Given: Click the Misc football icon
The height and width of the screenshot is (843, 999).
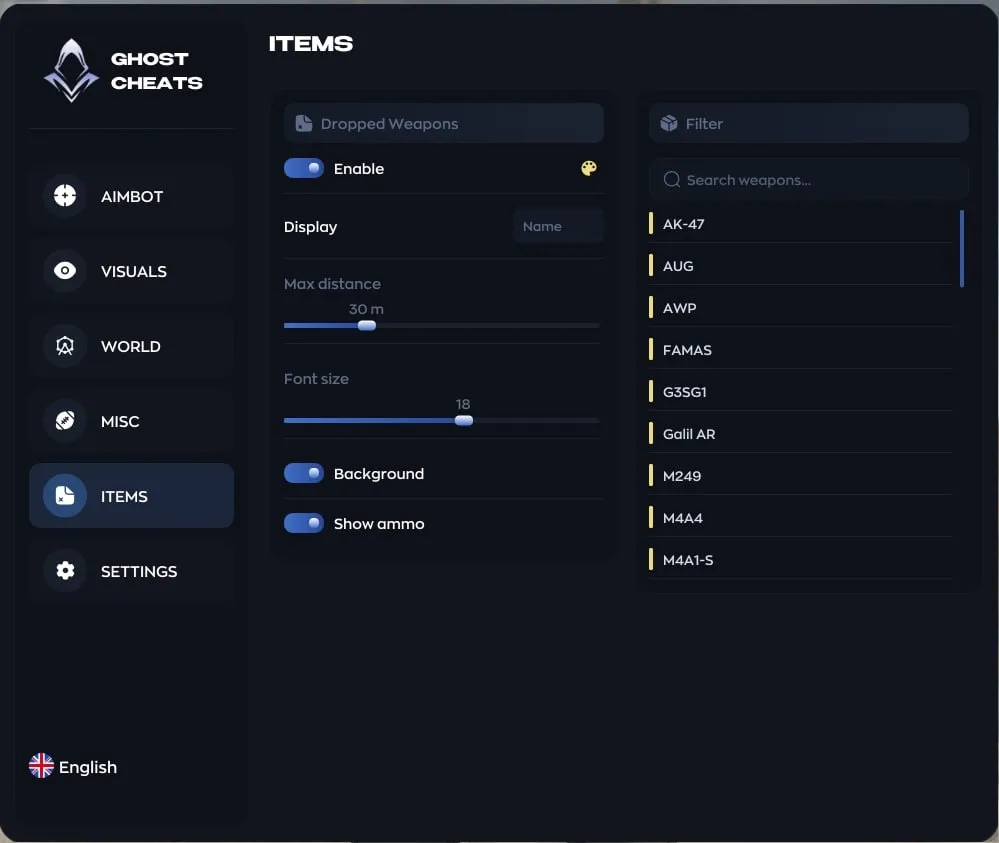Looking at the screenshot, I should tap(65, 421).
